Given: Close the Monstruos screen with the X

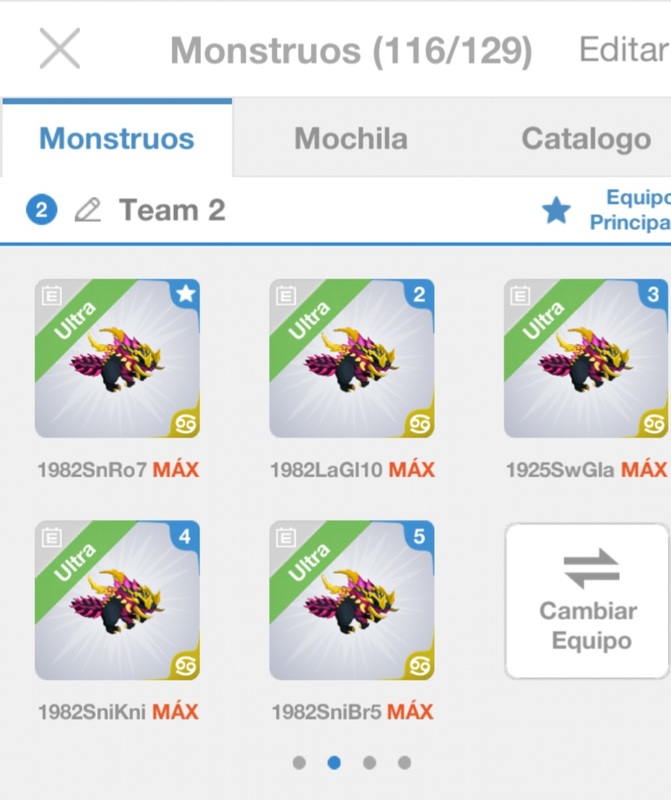Looking at the screenshot, I should click(x=60, y=48).
